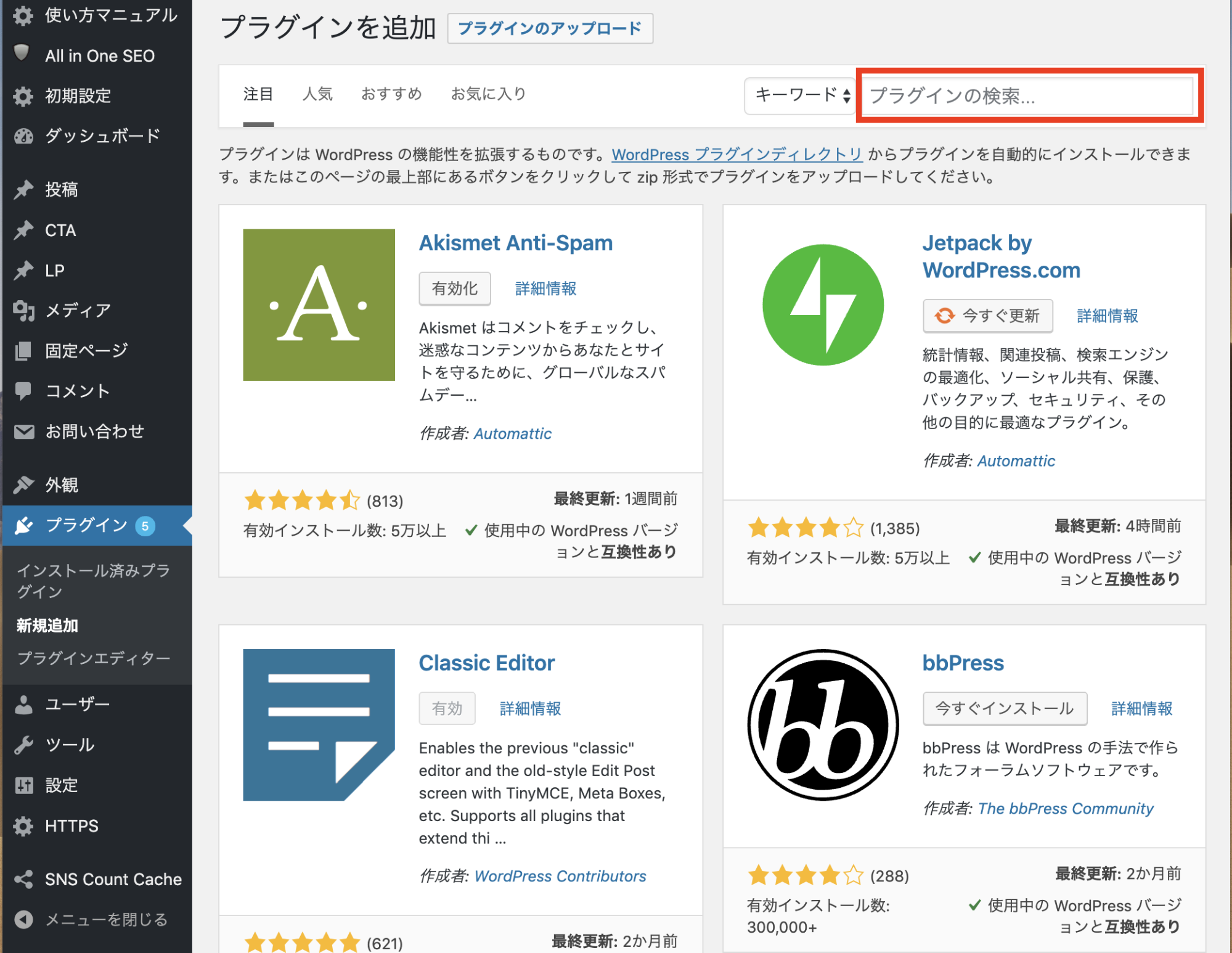This screenshot has height=953, width=1232.
Task: Select 新規追加 in plugin submenu
Action: point(47,625)
